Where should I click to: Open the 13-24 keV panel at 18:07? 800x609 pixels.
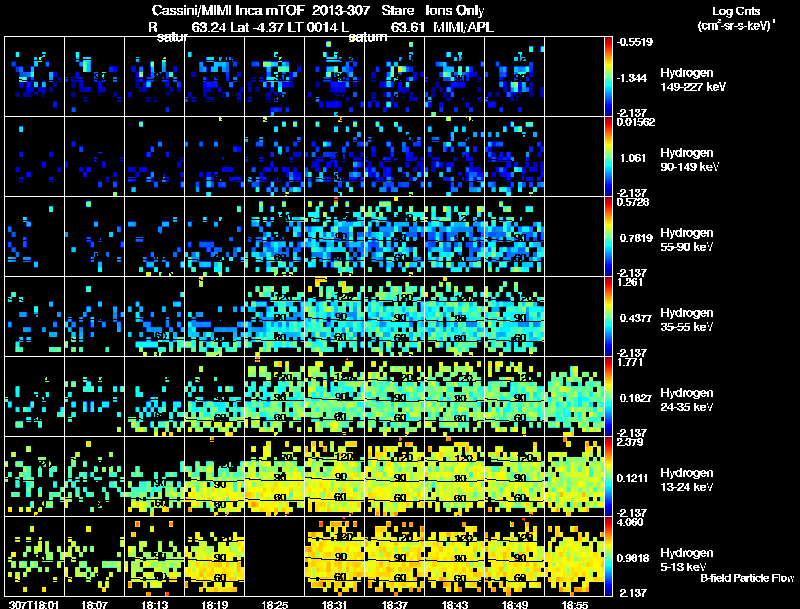(94, 476)
